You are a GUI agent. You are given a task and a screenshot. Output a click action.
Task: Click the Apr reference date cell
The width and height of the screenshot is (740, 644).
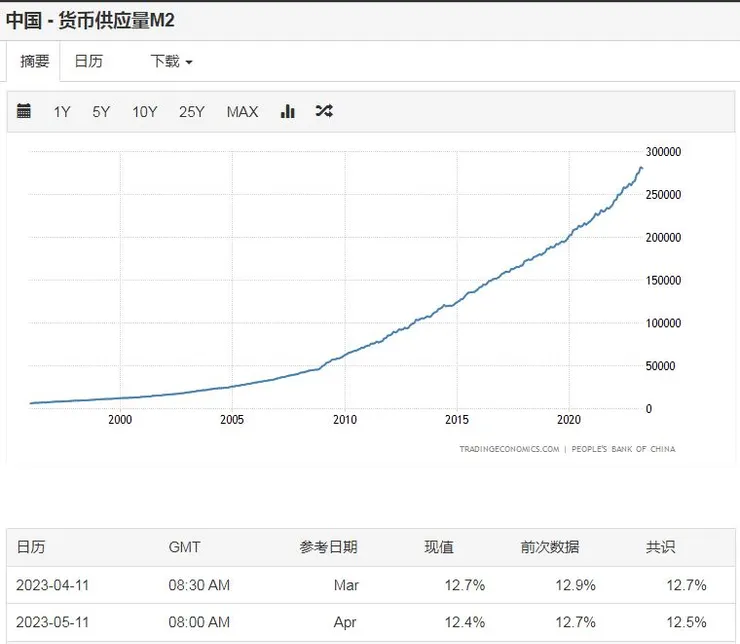[345, 622]
